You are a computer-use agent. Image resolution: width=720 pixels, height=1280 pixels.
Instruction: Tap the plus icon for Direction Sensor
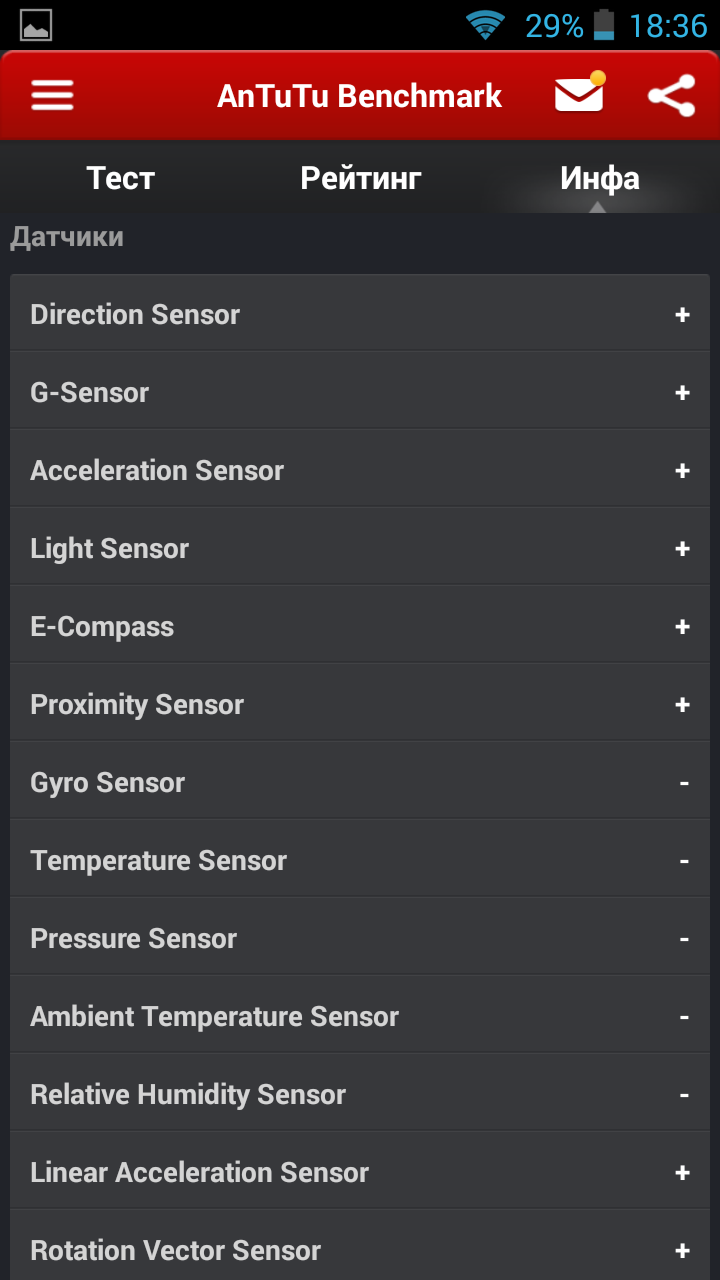[682, 315]
